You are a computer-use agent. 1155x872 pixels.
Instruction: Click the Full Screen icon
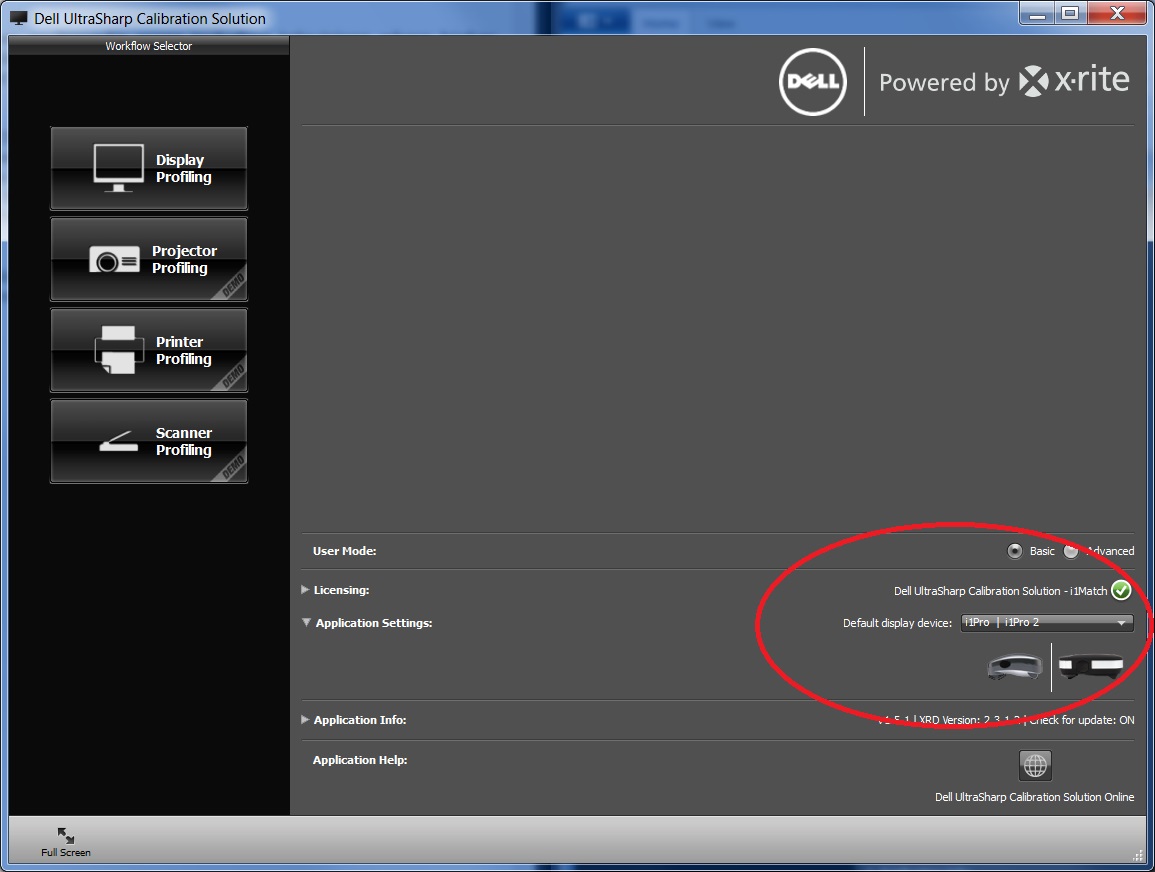[66, 835]
